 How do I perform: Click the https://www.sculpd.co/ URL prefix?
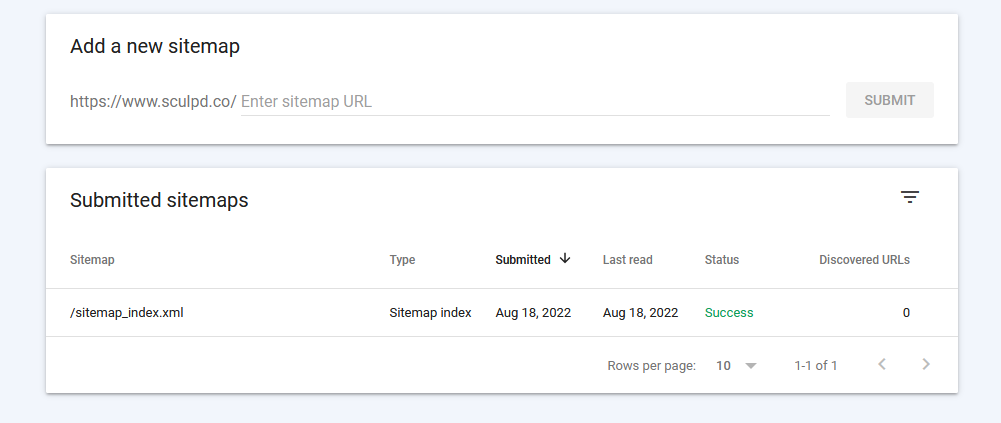[x=153, y=101]
